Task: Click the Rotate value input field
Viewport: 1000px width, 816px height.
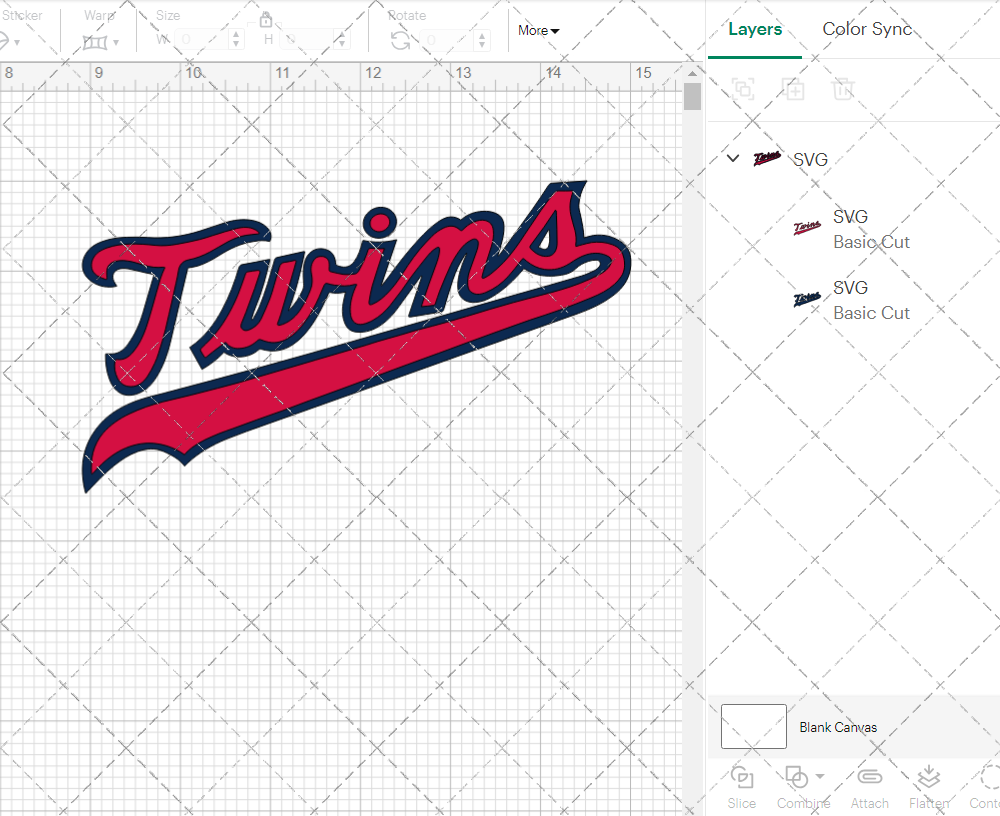Action: [447, 40]
